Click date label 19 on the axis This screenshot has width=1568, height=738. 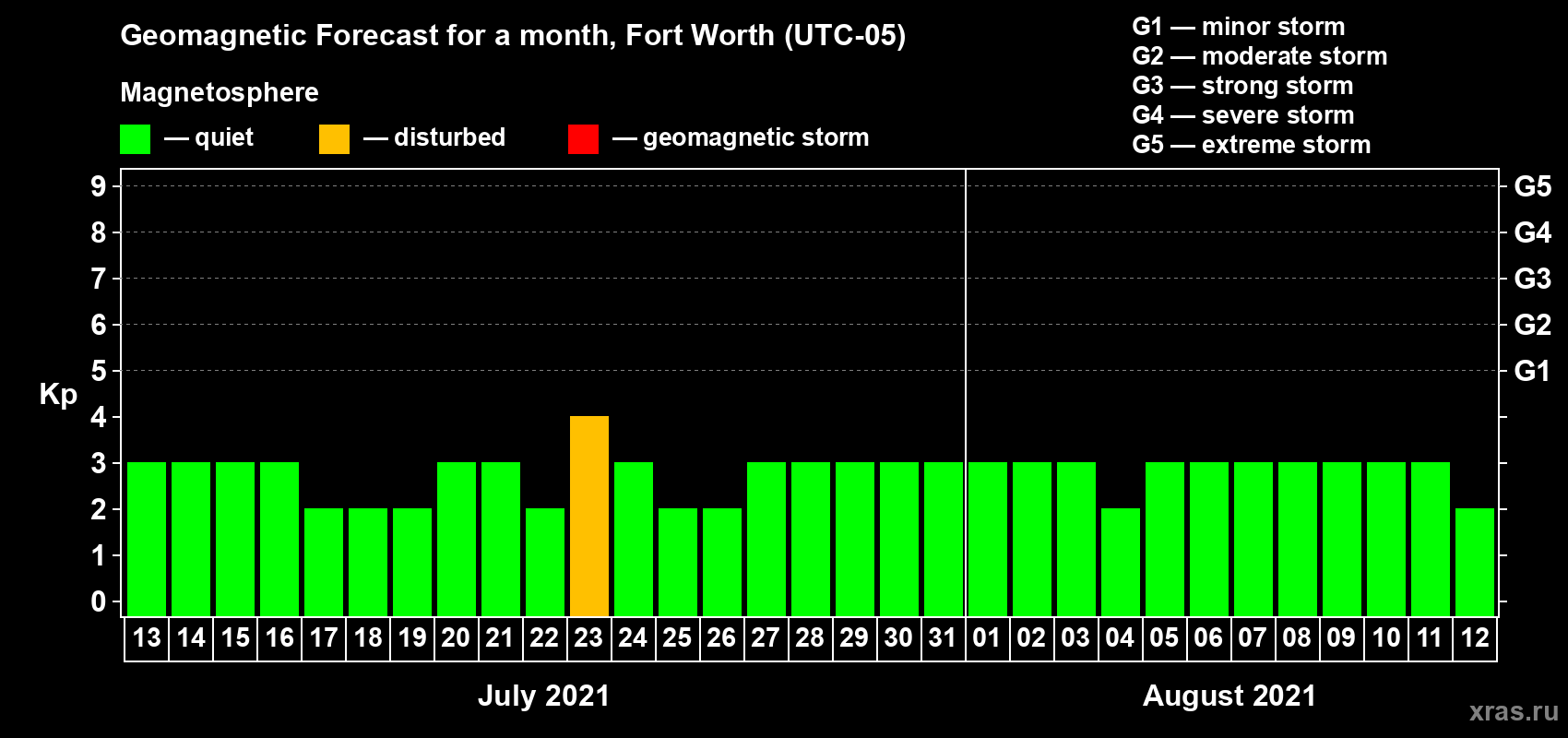click(412, 638)
